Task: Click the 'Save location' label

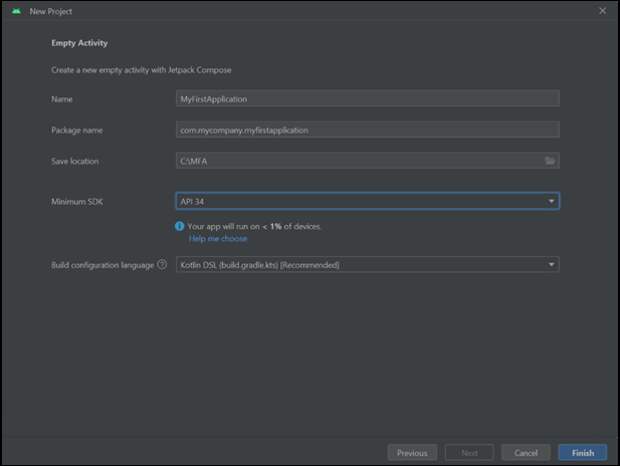Action: pos(75,161)
